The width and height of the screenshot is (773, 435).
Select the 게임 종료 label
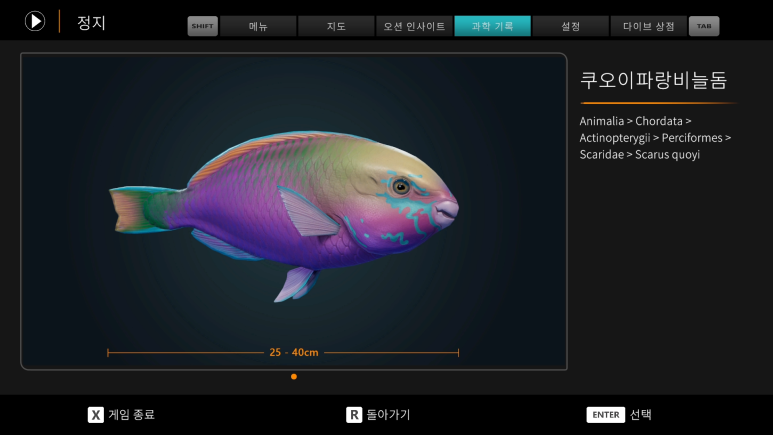132,414
